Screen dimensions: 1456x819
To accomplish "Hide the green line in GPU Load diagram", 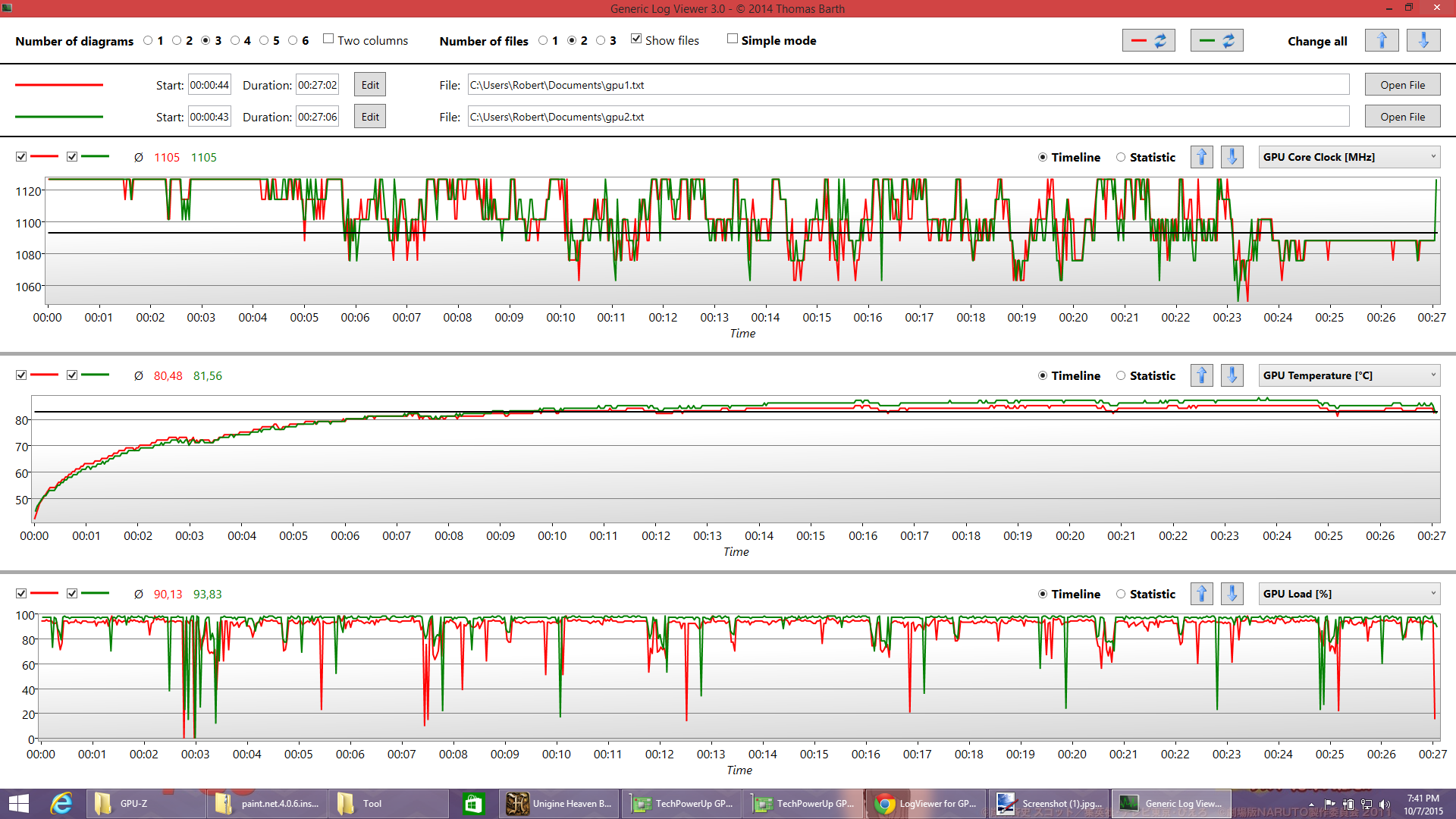I will click(72, 594).
